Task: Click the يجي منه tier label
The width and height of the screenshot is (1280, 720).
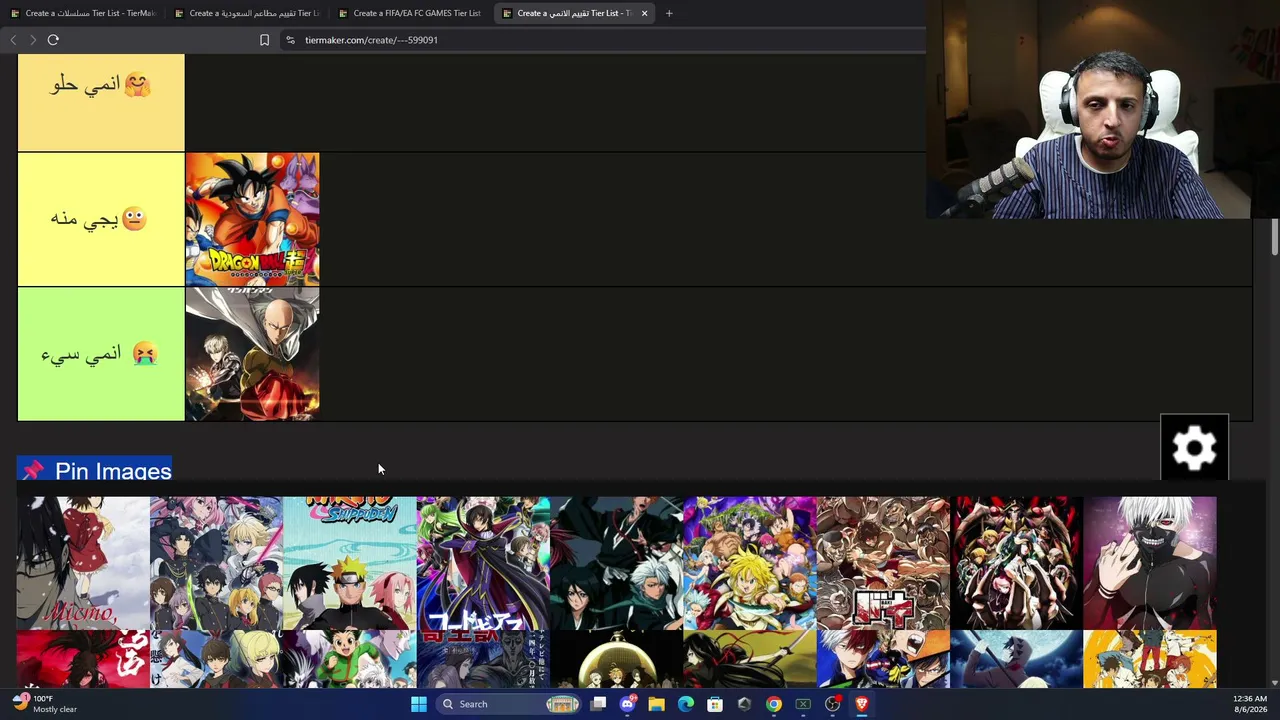Action: (x=101, y=219)
